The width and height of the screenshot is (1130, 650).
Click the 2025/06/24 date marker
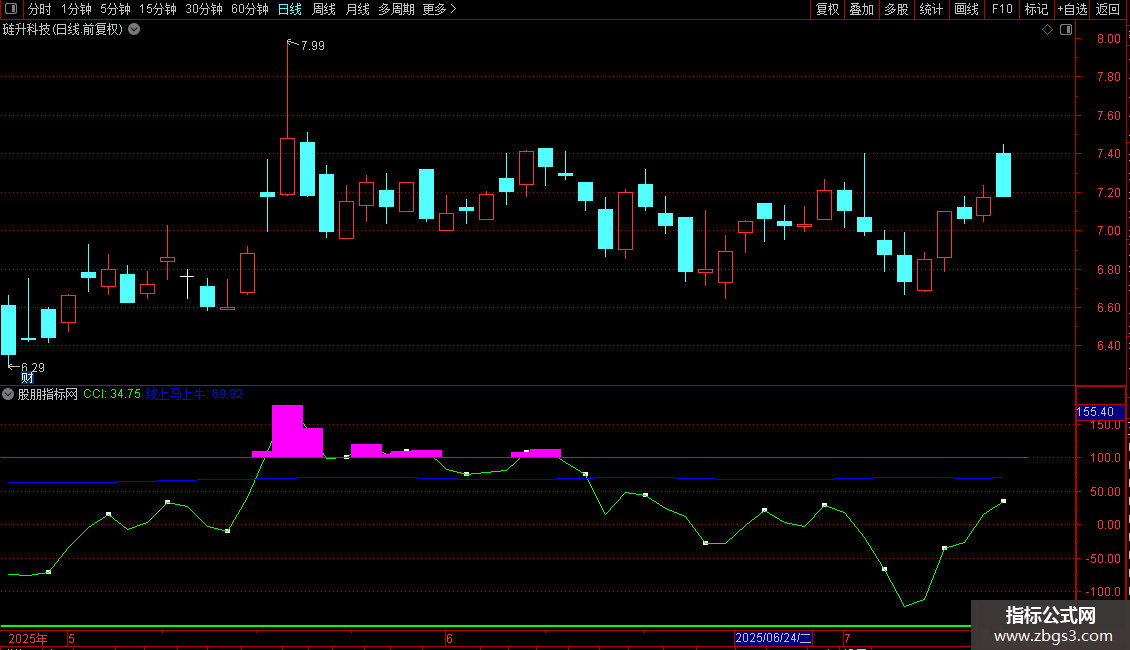[773, 638]
